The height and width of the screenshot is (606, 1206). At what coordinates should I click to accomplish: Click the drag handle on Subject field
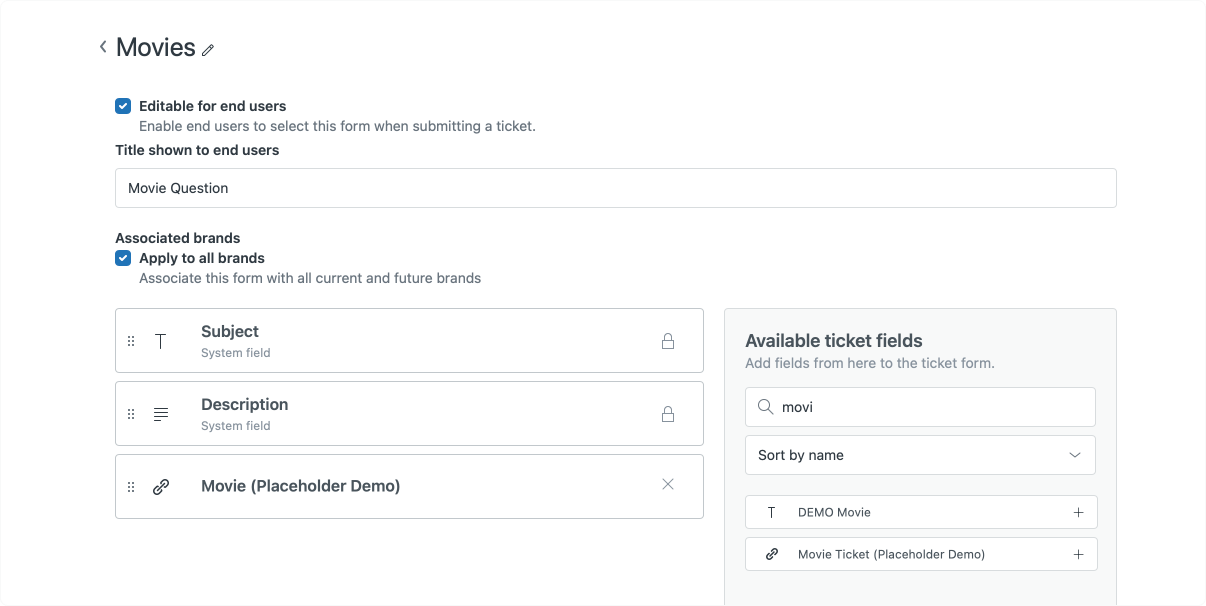tap(131, 341)
